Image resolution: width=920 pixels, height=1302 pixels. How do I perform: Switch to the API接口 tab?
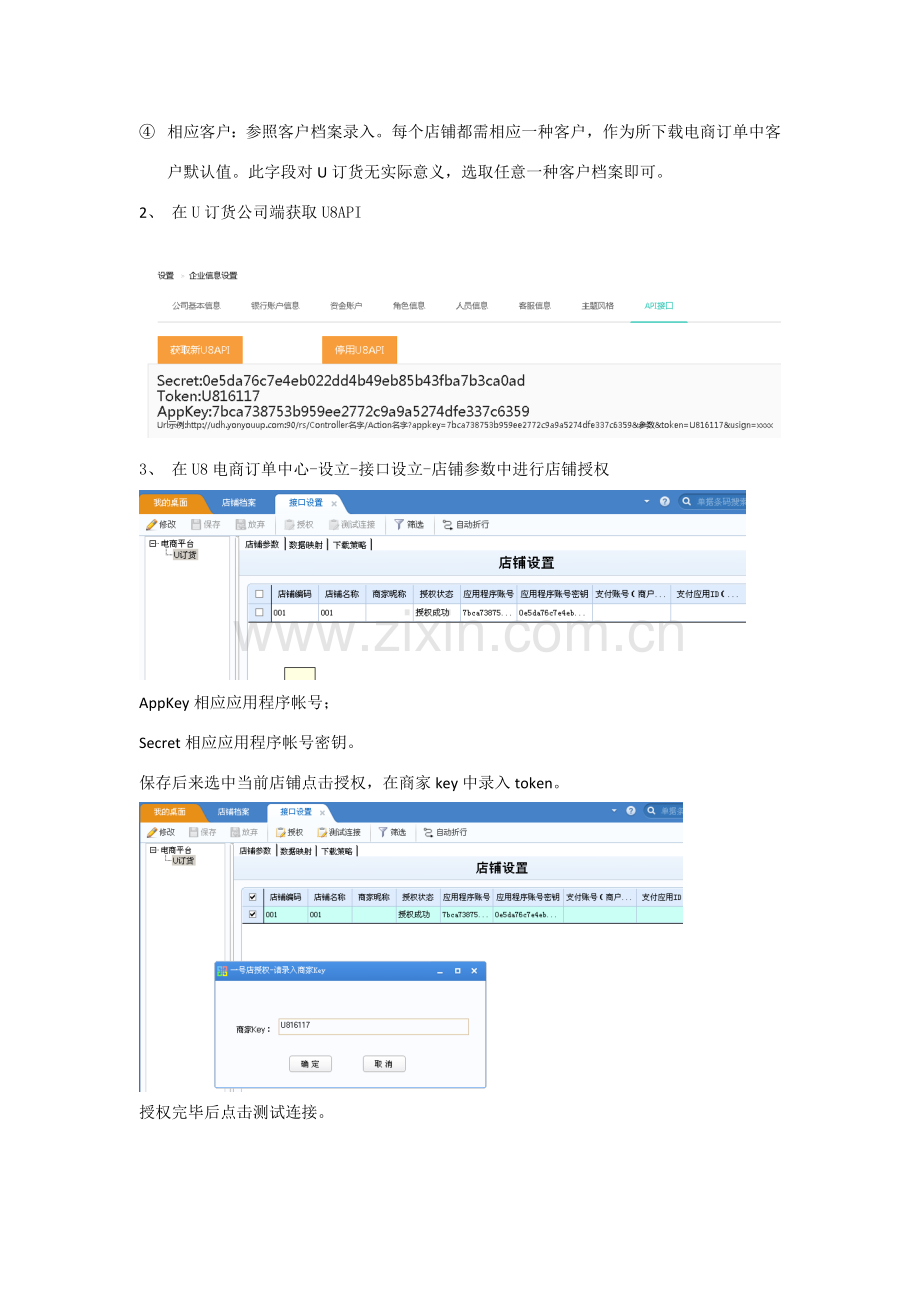659,306
